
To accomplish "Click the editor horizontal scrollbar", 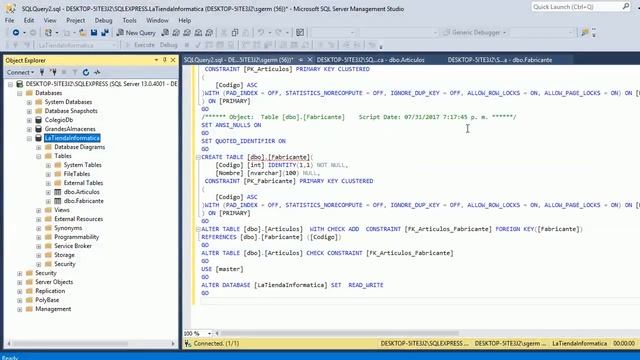I will [x=340, y=333].
